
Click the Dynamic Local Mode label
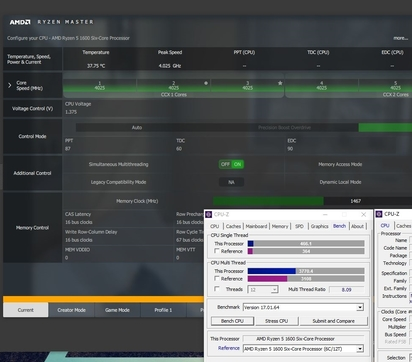pyautogui.click(x=340, y=182)
